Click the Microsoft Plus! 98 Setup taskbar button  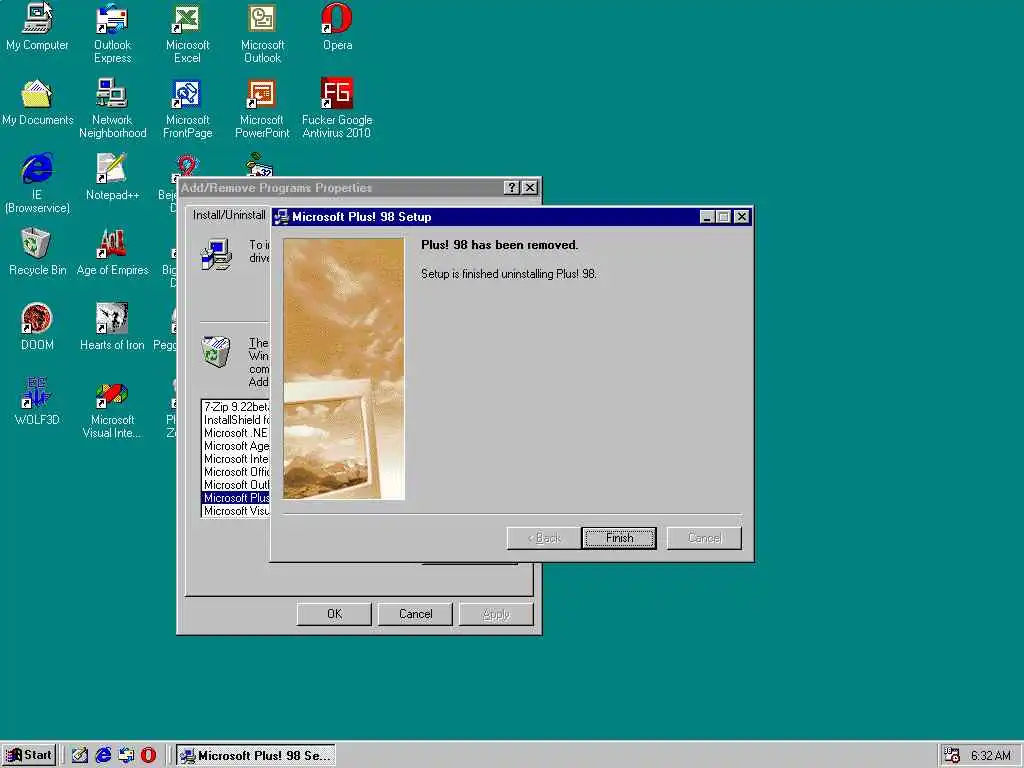point(256,755)
